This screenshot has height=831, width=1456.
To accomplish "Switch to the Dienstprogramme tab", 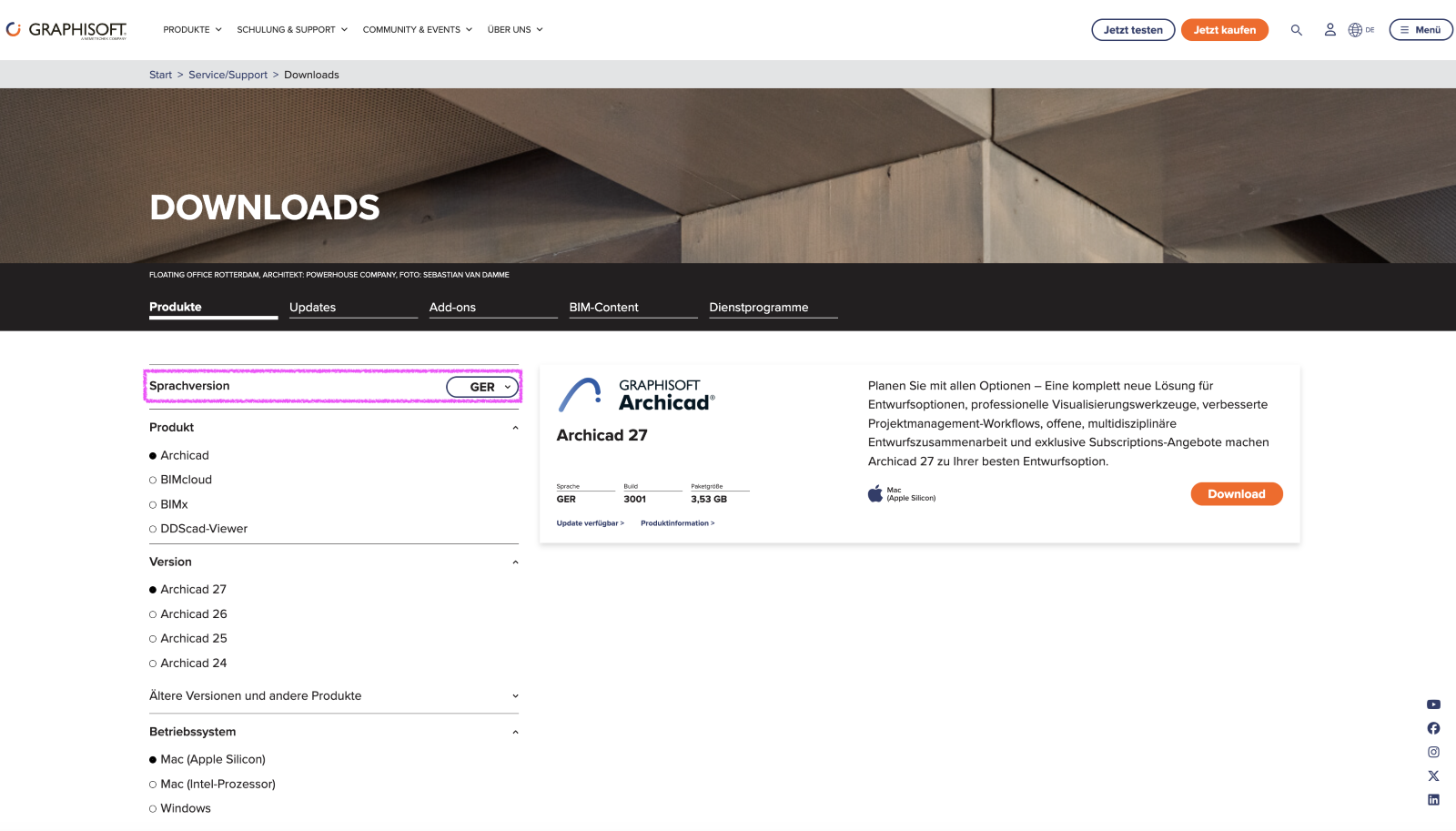I will pyautogui.click(x=773, y=308).
